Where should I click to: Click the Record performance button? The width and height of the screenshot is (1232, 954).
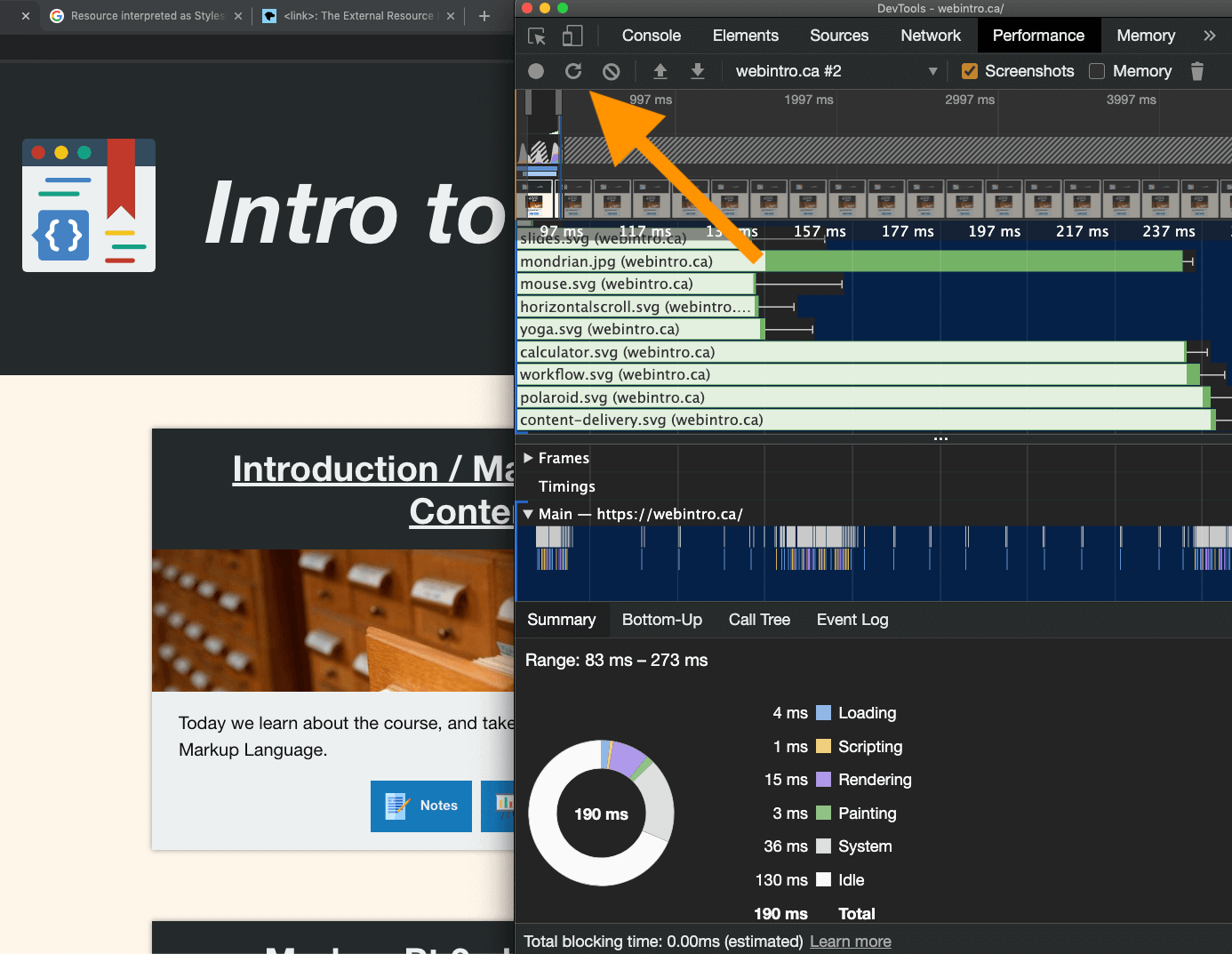pos(536,71)
